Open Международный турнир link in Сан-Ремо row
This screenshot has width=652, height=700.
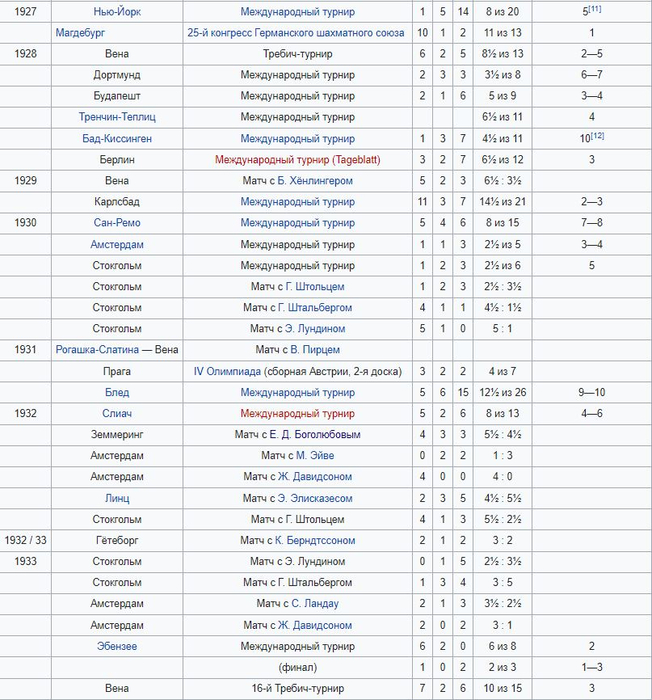[x=297, y=222]
